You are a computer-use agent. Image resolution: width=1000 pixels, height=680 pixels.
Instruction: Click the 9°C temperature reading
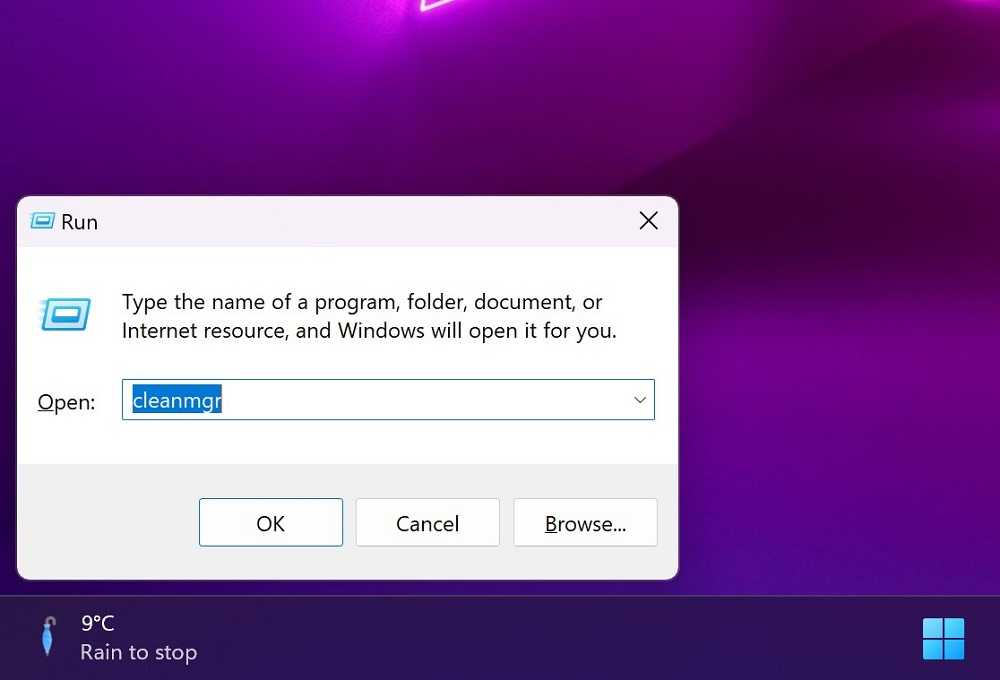point(98,623)
